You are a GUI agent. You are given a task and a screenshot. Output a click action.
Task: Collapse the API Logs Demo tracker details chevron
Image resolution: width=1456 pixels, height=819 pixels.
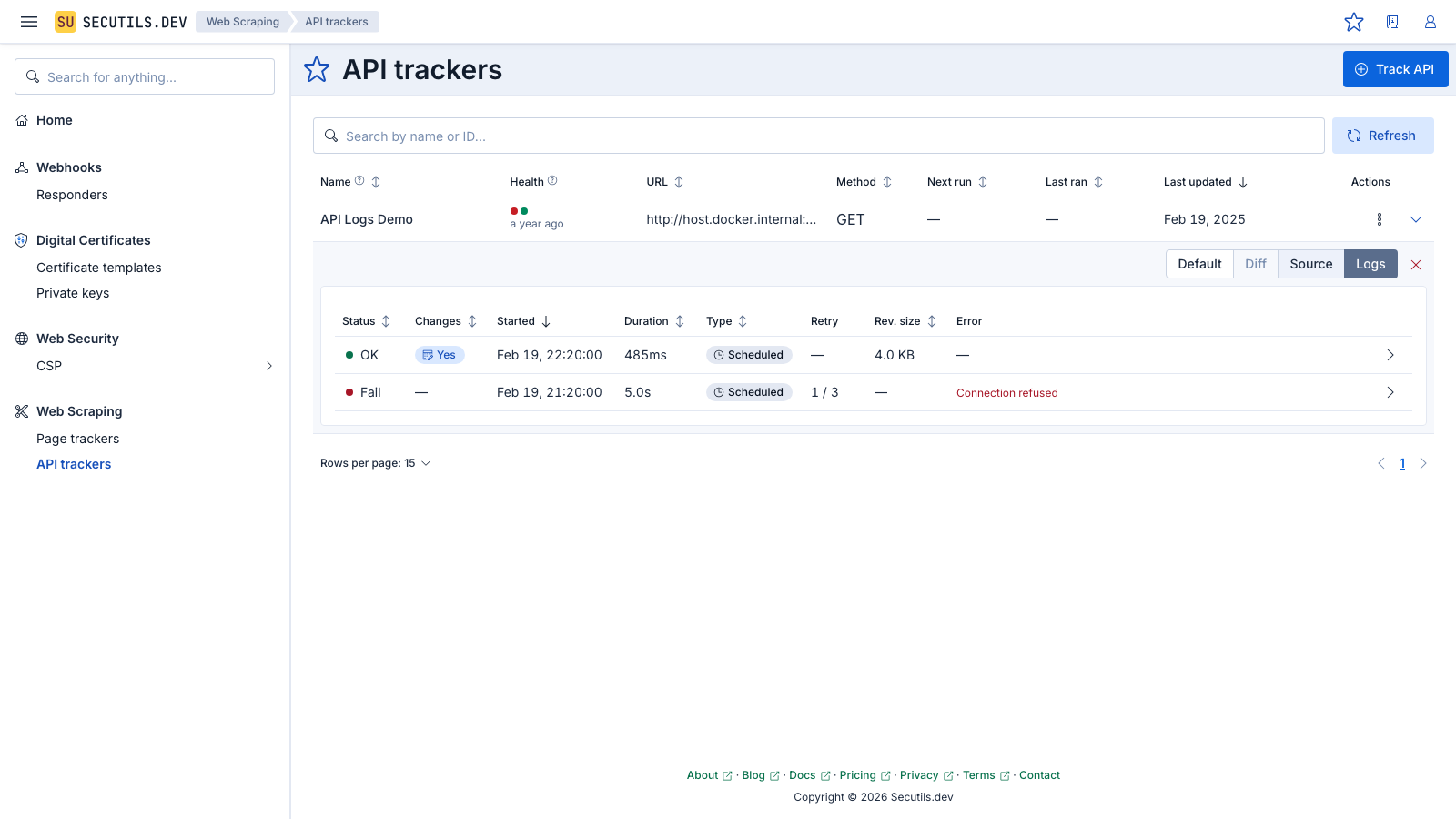click(1416, 219)
